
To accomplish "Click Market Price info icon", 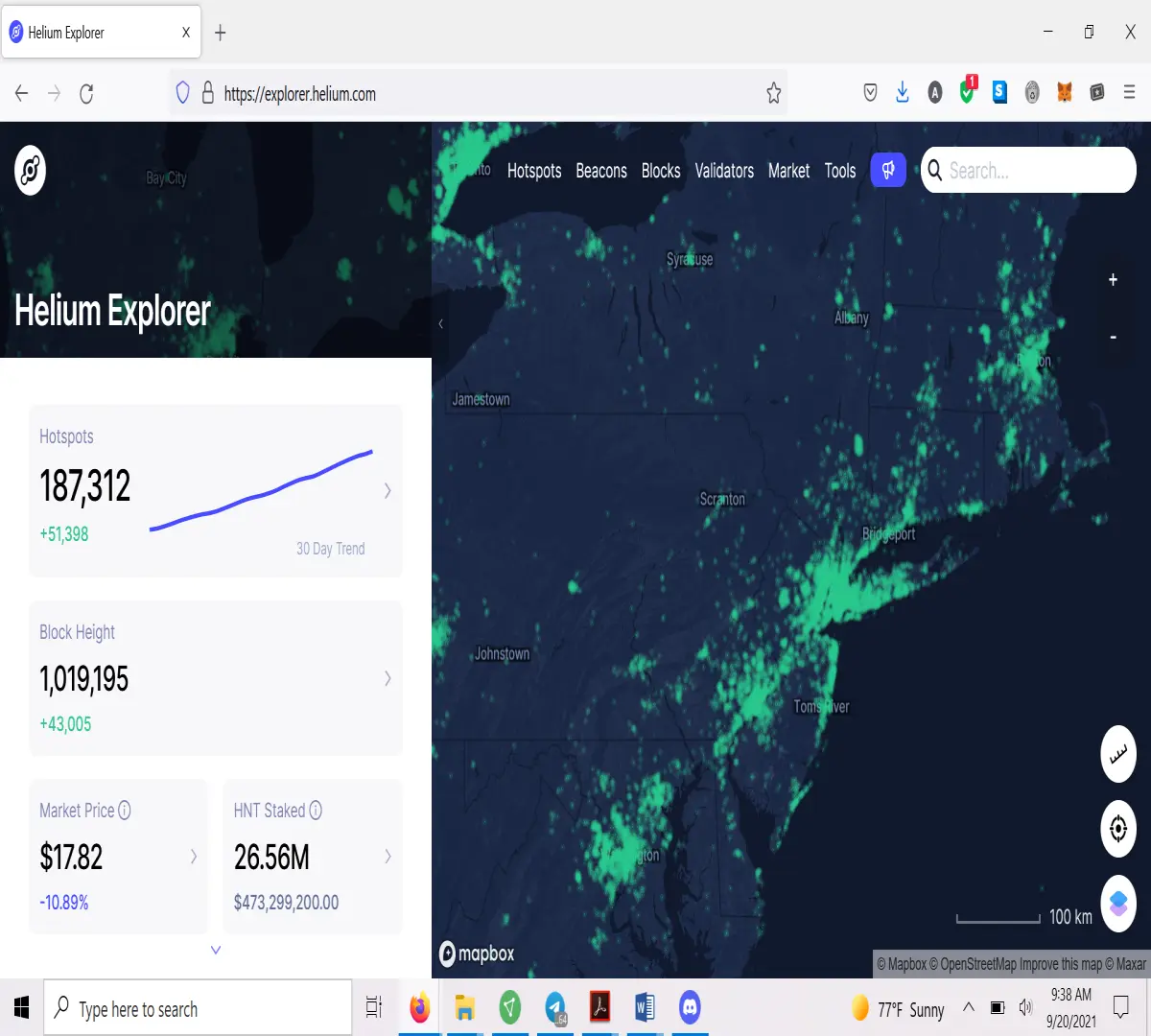I will [x=125, y=811].
